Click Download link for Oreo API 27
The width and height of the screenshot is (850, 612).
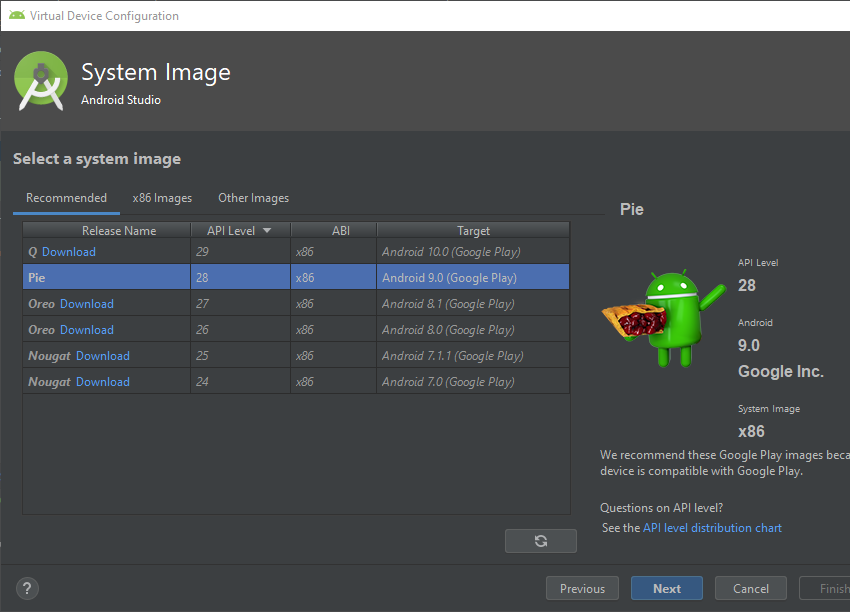tap(87, 304)
